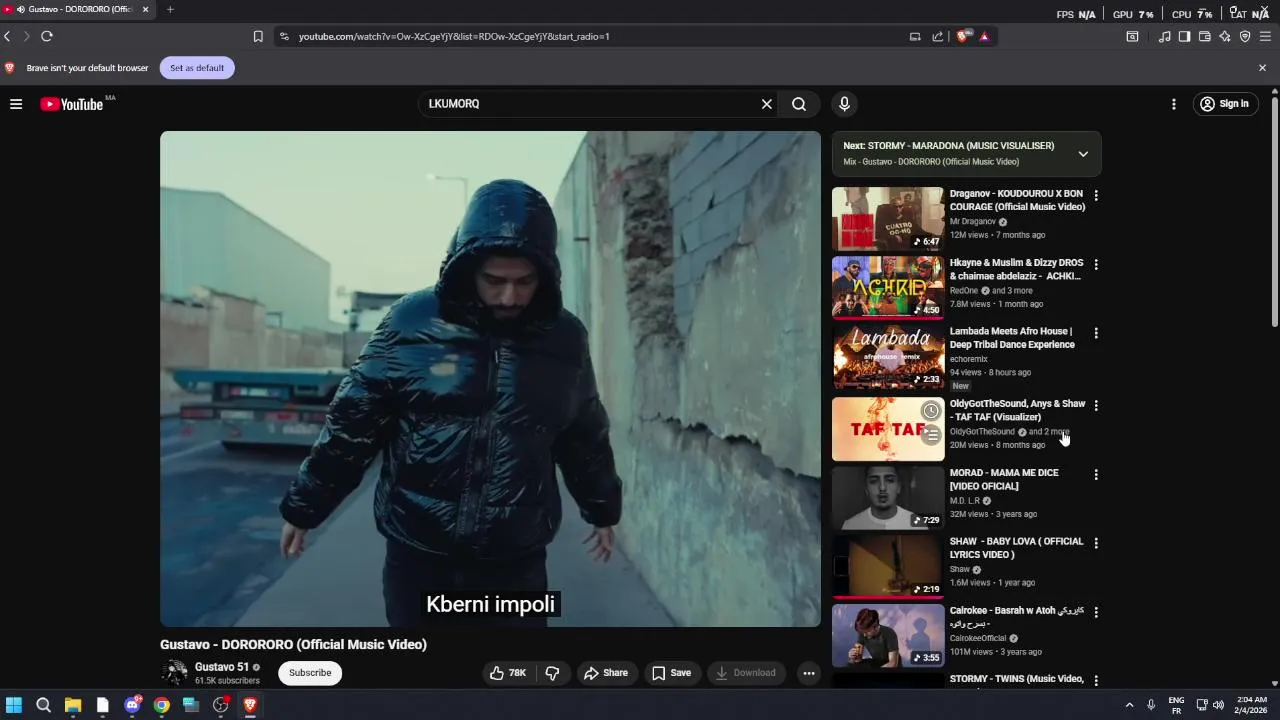Toggle Brave sidebar panel icon

point(1184,36)
